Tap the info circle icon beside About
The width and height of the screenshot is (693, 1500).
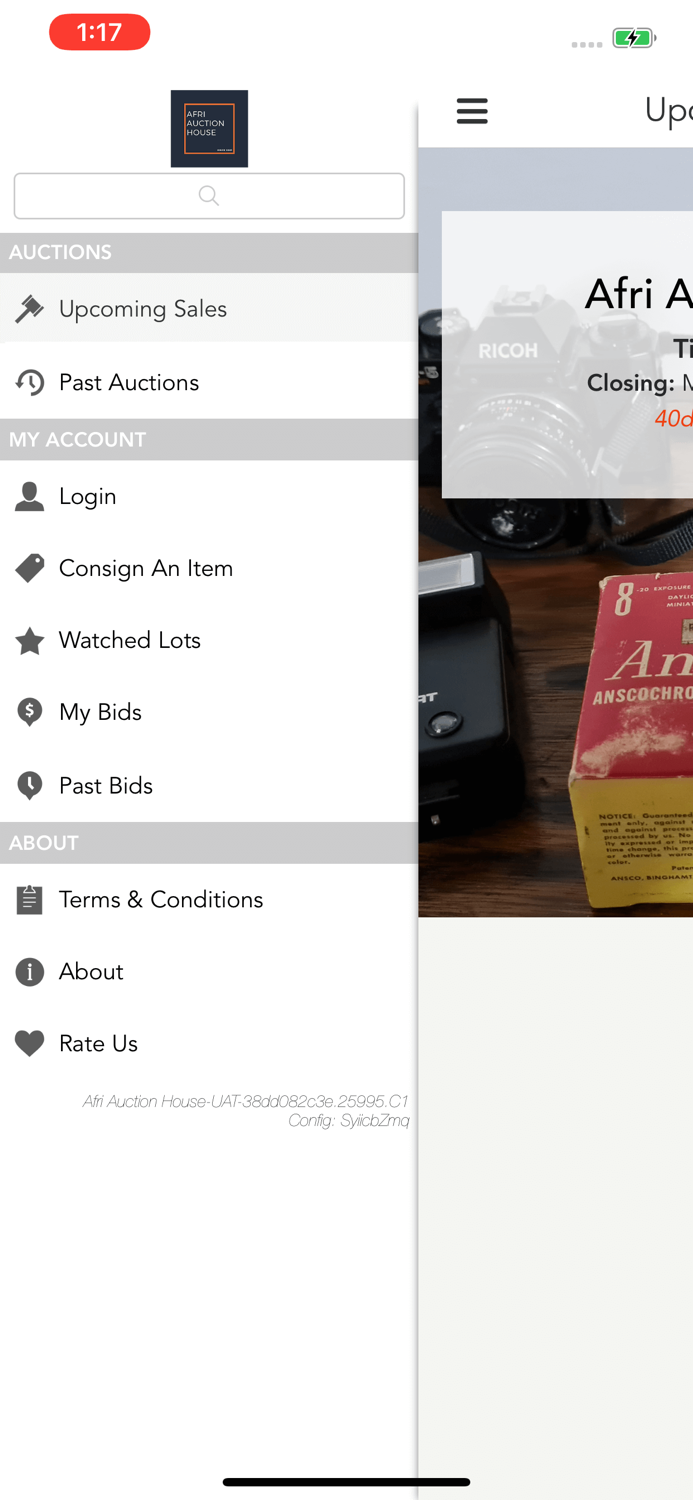[29, 972]
